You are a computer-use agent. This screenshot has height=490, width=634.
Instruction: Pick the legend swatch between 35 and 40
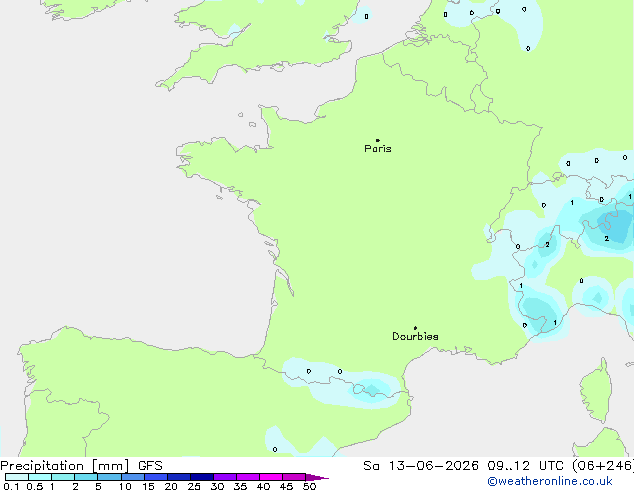[248, 477]
